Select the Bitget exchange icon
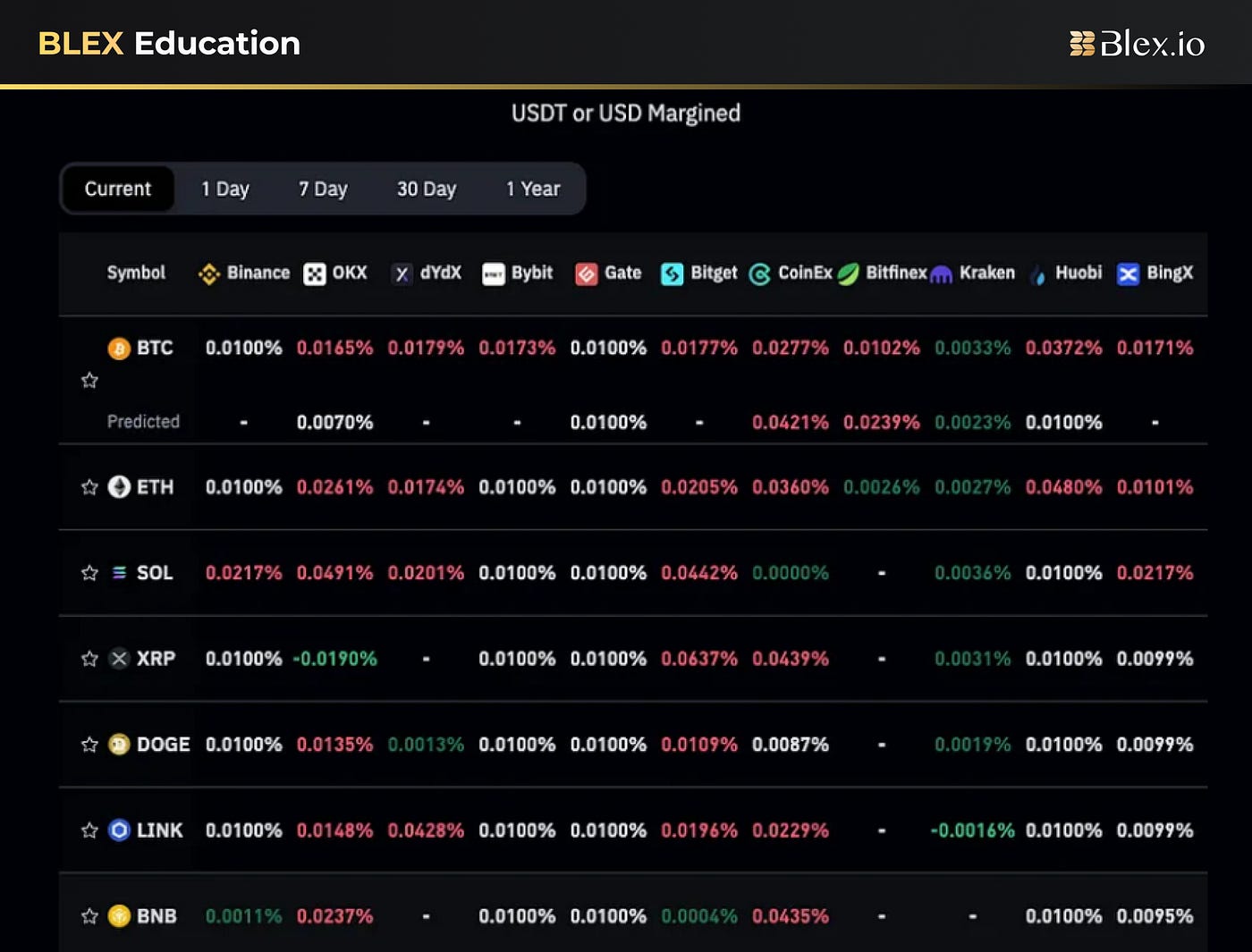The width and height of the screenshot is (1252, 952). tap(671, 274)
